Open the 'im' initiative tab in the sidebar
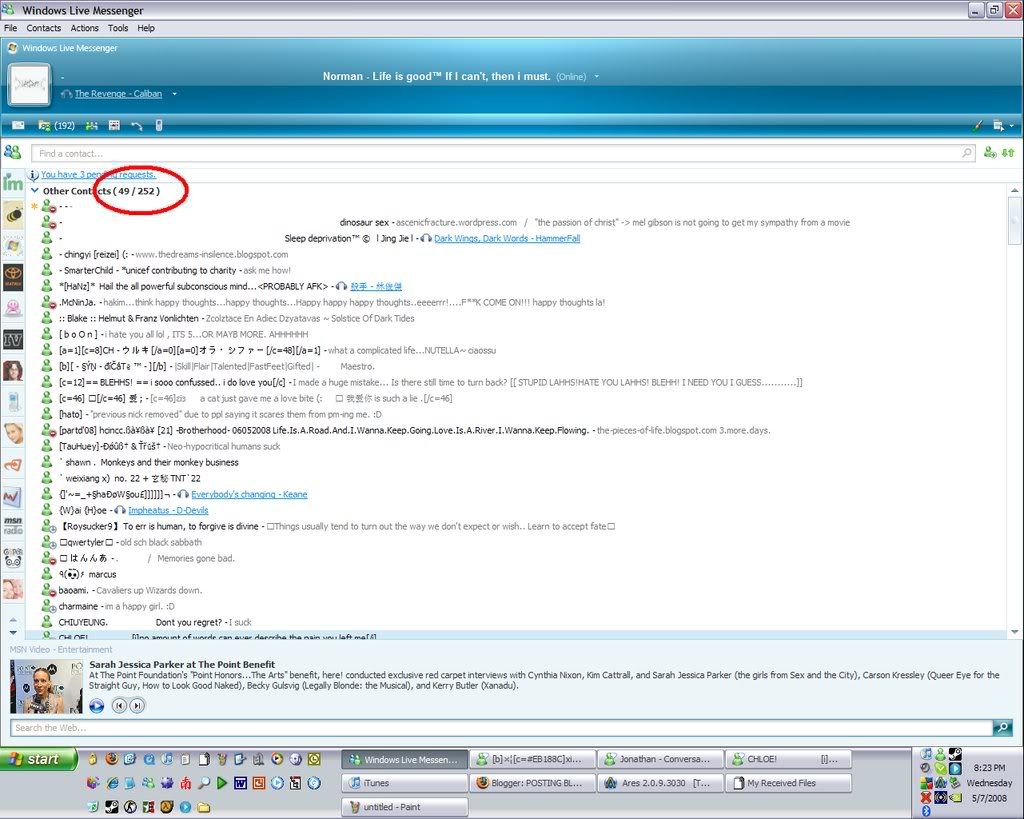Screen dimensions: 1024x819 point(13,182)
